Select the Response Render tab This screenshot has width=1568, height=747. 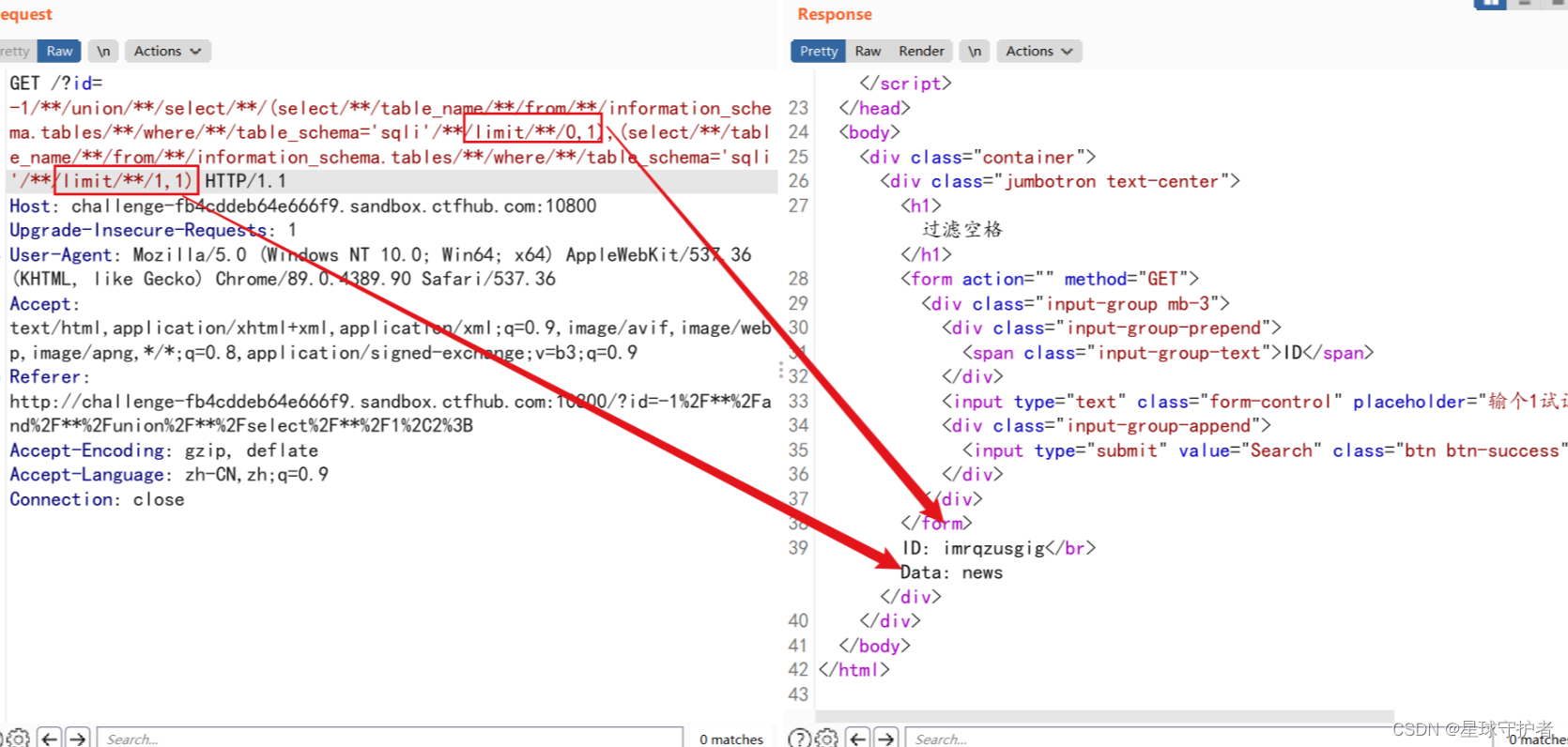coord(921,51)
